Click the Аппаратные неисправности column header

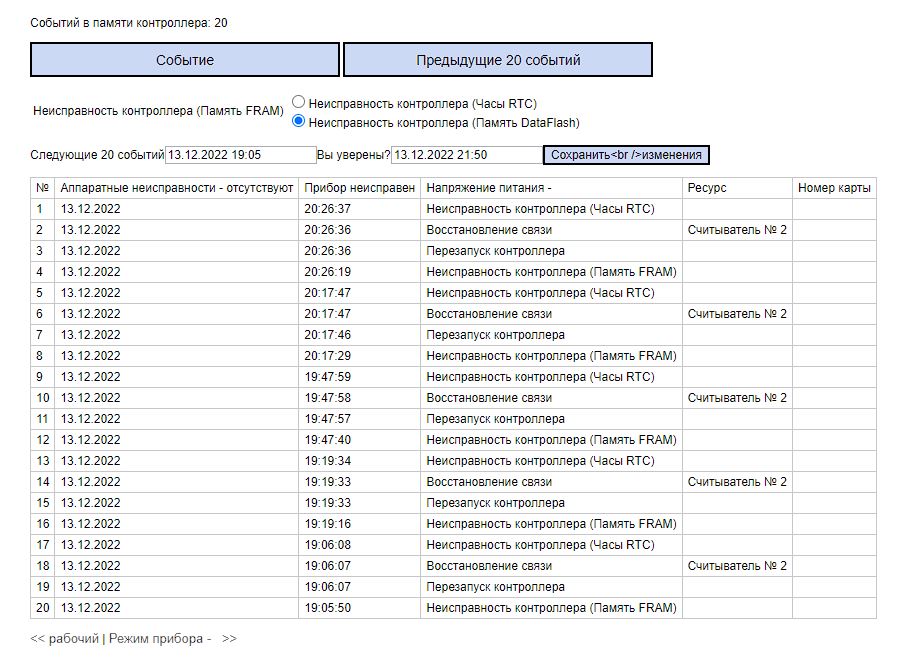click(x=176, y=188)
